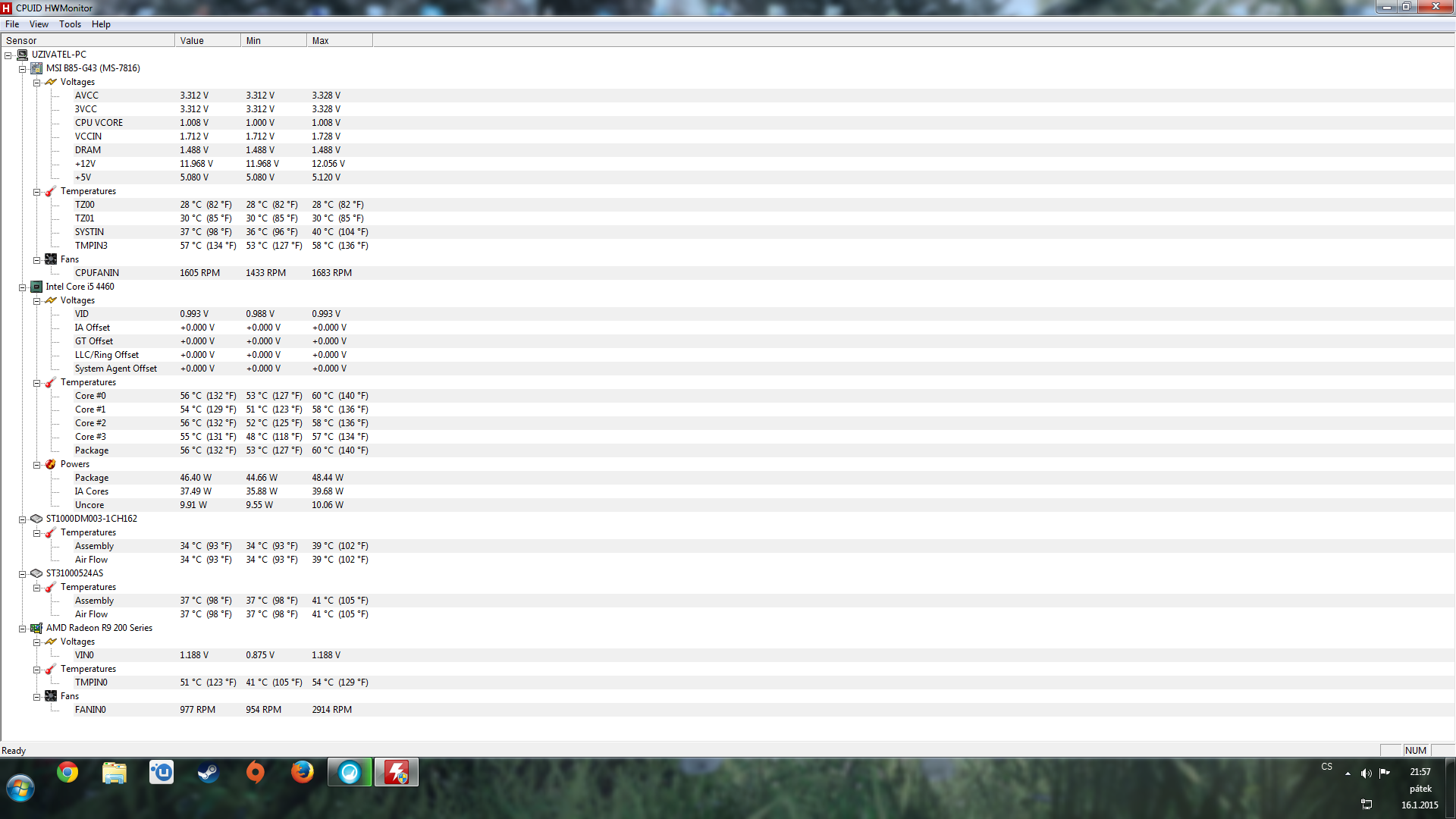
Task: Collapse the motherboard Fans group
Action: (x=36, y=260)
